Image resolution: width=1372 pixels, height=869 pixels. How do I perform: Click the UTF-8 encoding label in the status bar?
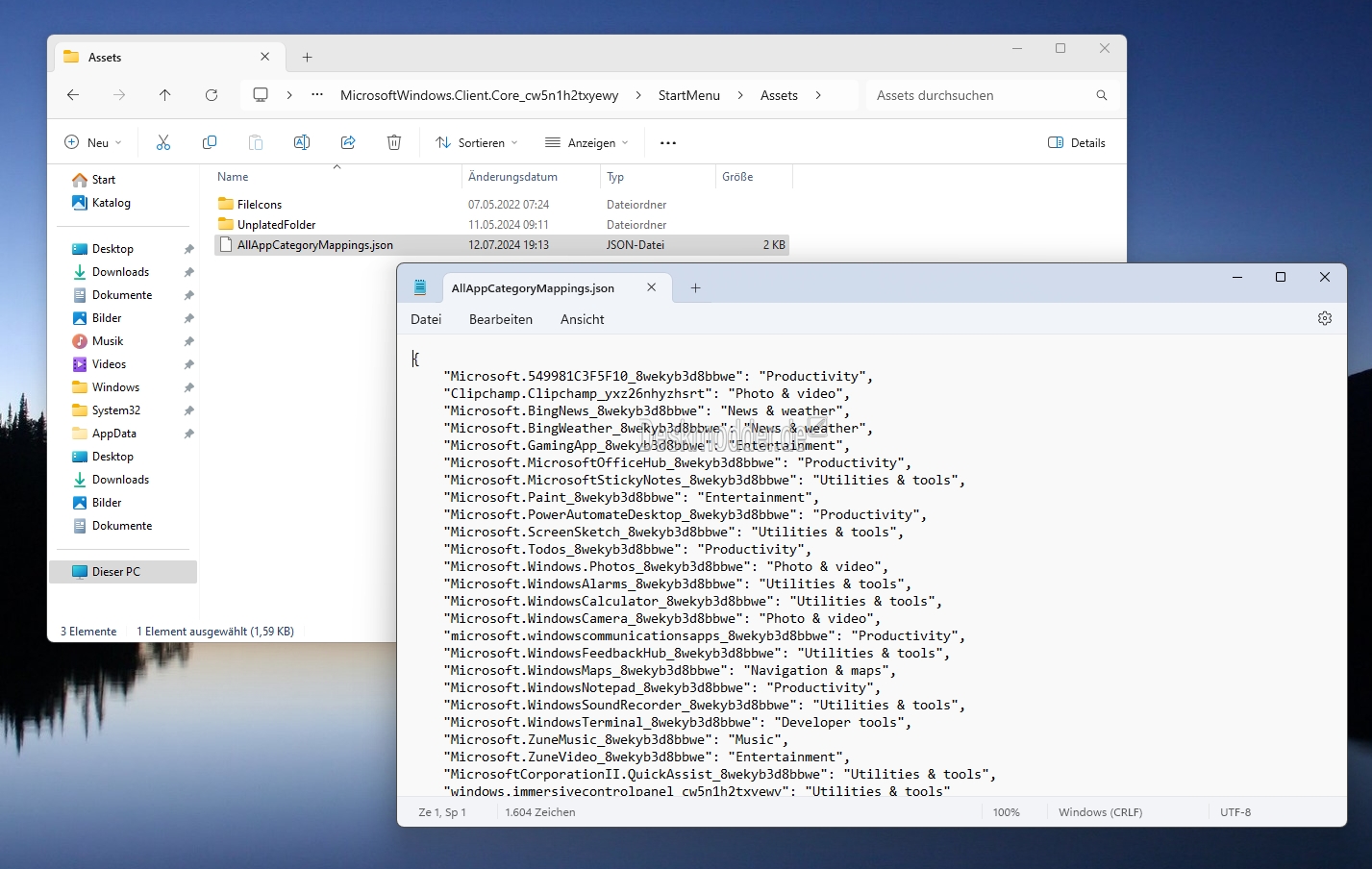(1235, 811)
